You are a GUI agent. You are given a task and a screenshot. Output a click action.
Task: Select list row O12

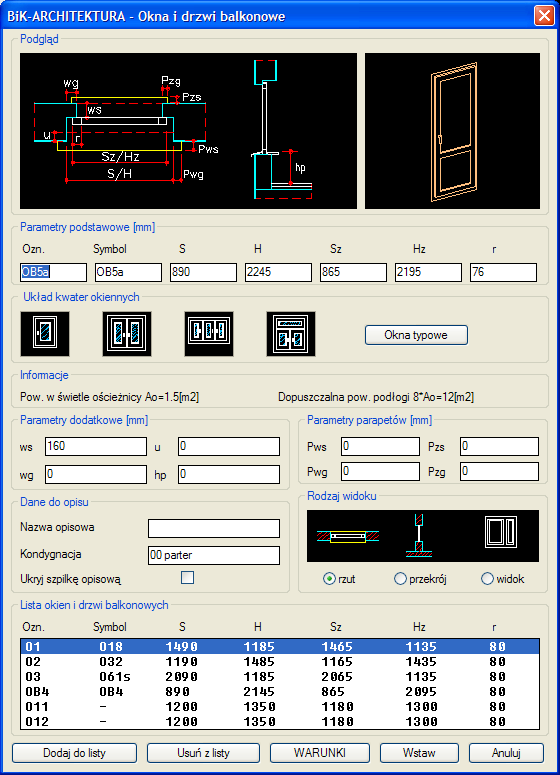point(280,722)
